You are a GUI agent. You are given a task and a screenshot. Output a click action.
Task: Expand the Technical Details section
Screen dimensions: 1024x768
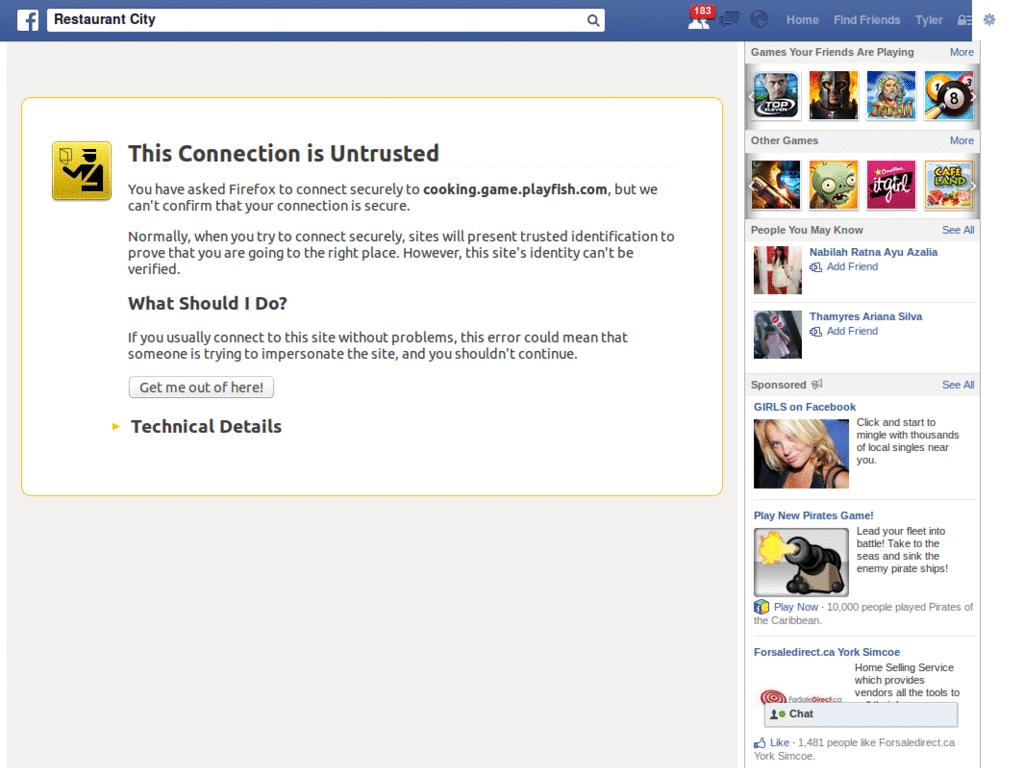pos(197,426)
